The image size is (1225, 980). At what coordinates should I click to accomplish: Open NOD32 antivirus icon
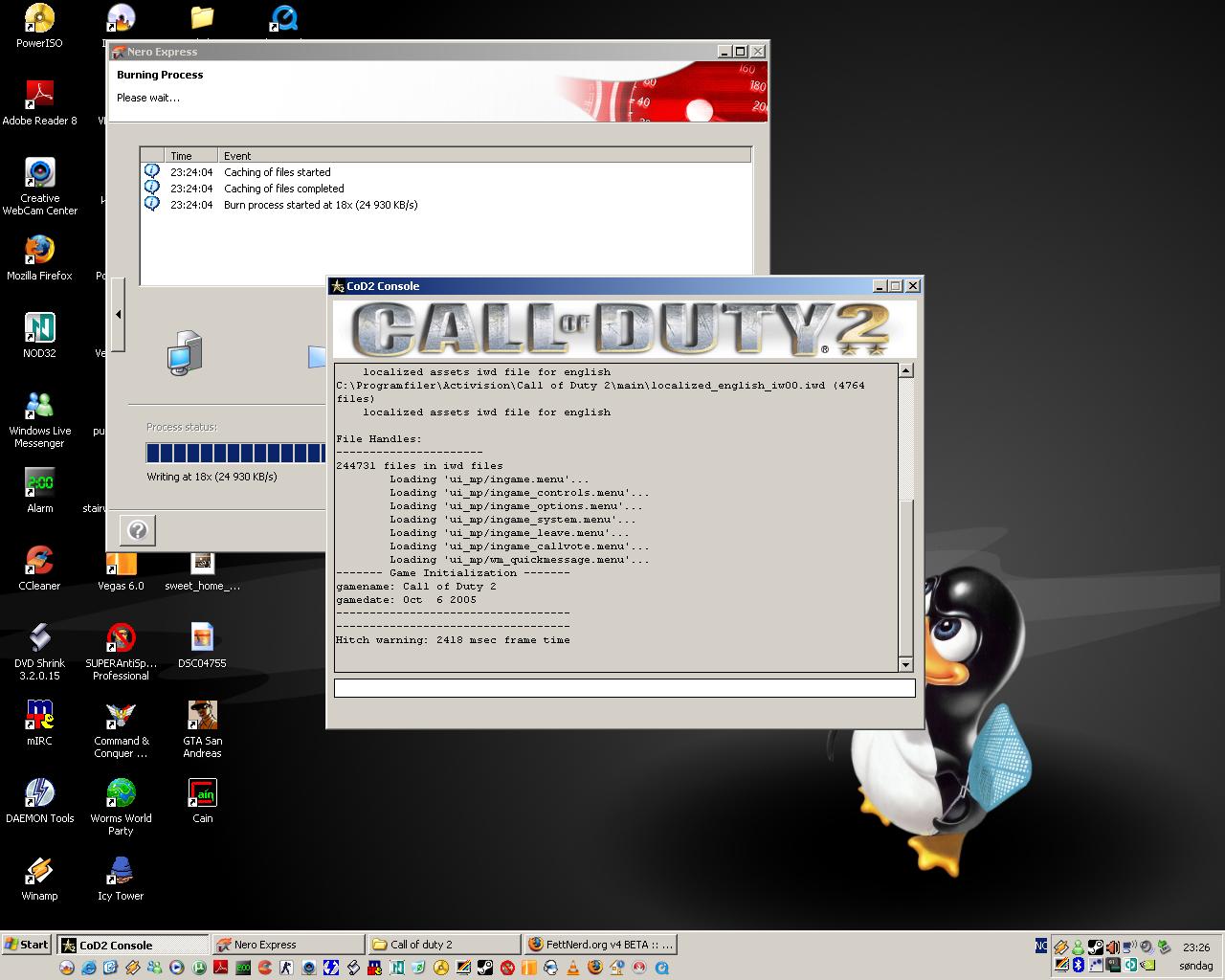[39, 328]
